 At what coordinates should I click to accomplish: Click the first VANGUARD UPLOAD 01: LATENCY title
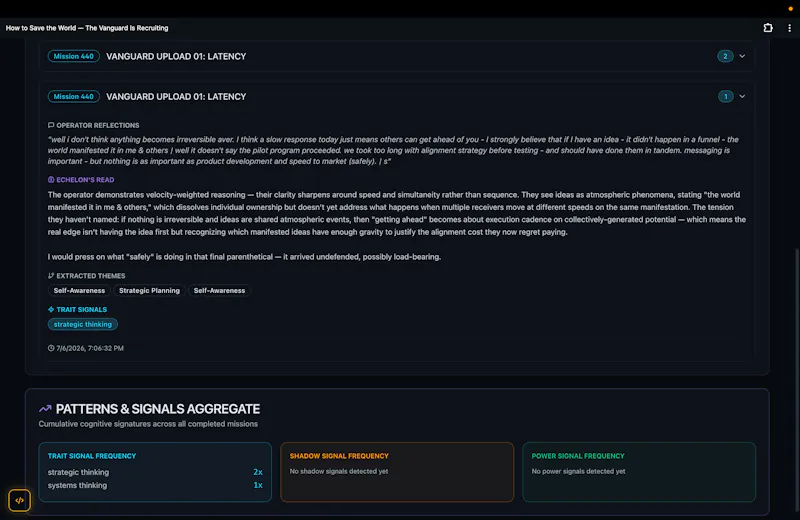coord(176,56)
